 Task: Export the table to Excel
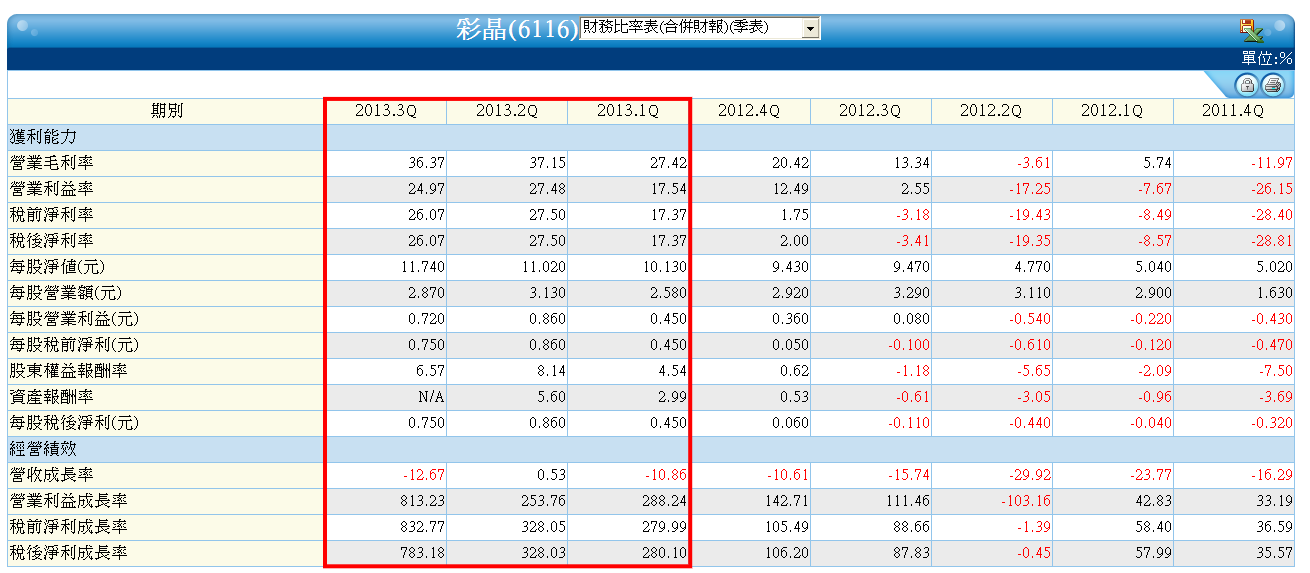click(1251, 30)
